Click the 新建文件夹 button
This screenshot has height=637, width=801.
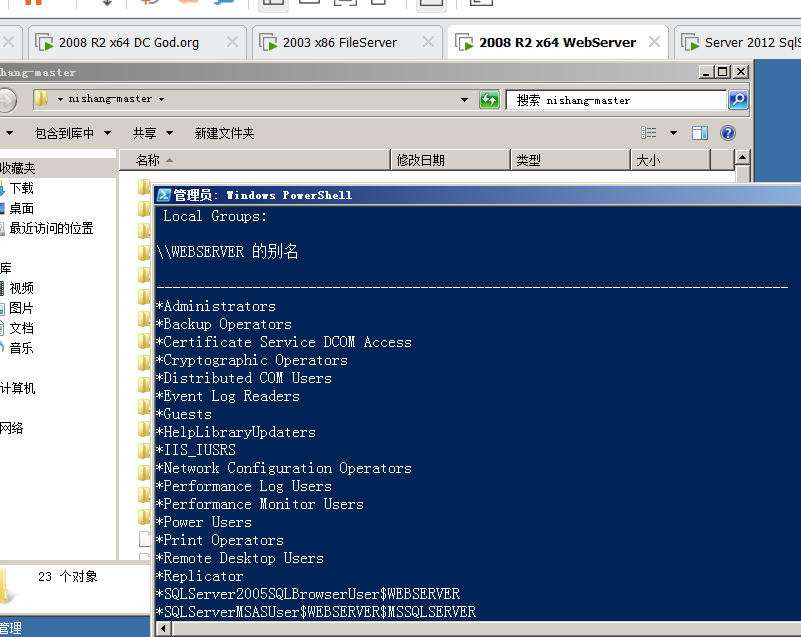click(224, 133)
